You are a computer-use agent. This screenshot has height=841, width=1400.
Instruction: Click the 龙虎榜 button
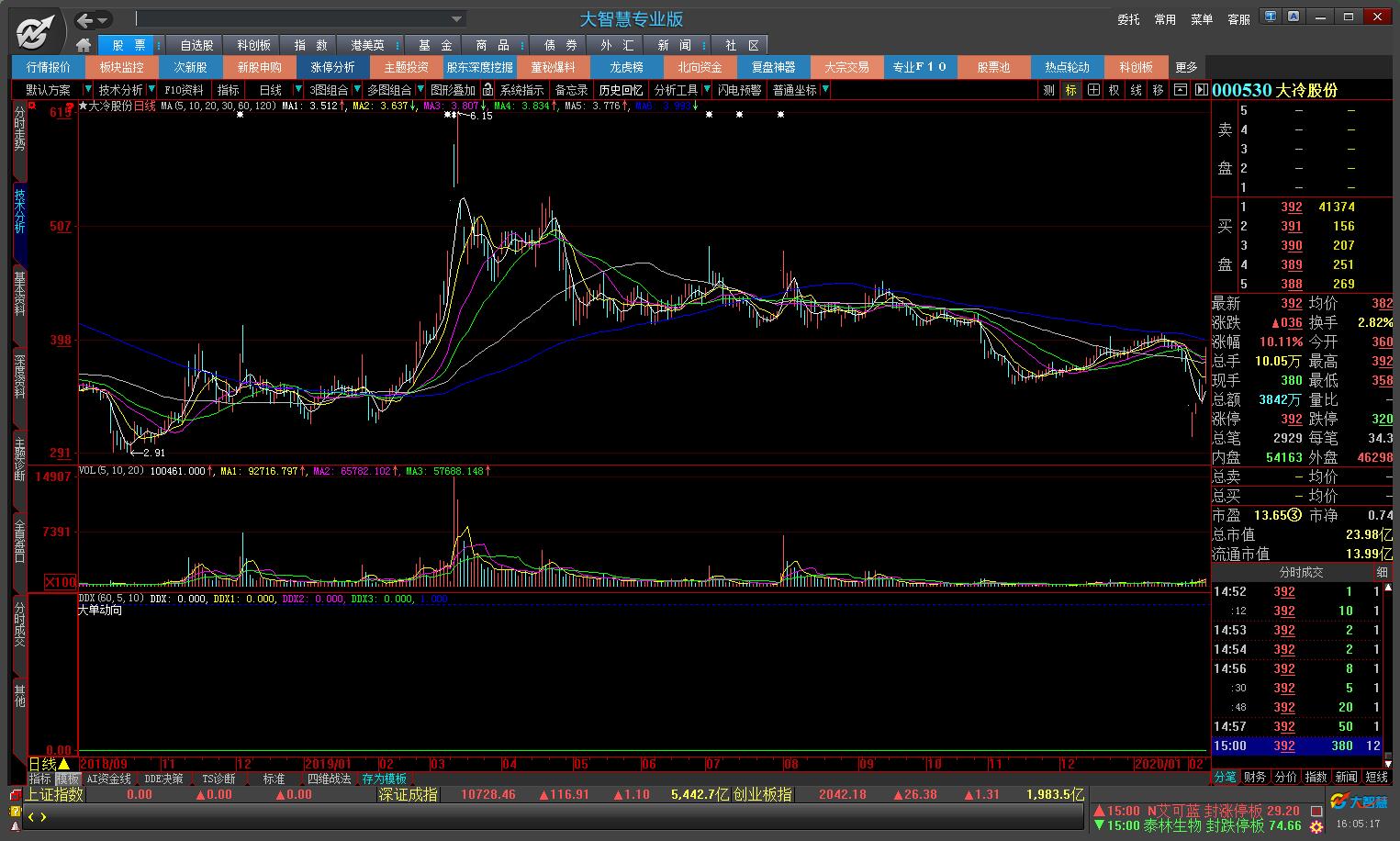626,67
